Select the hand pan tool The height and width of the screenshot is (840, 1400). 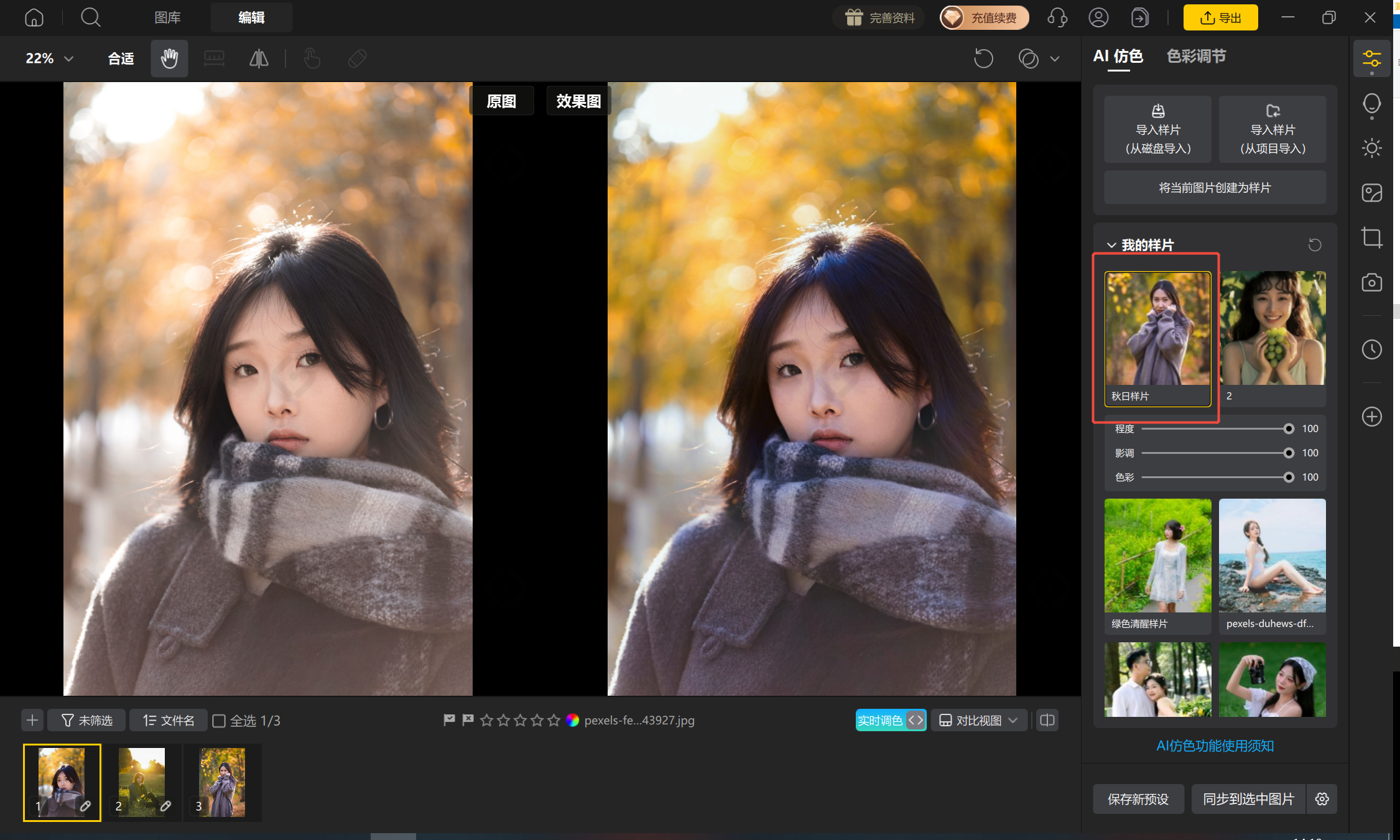[x=169, y=58]
